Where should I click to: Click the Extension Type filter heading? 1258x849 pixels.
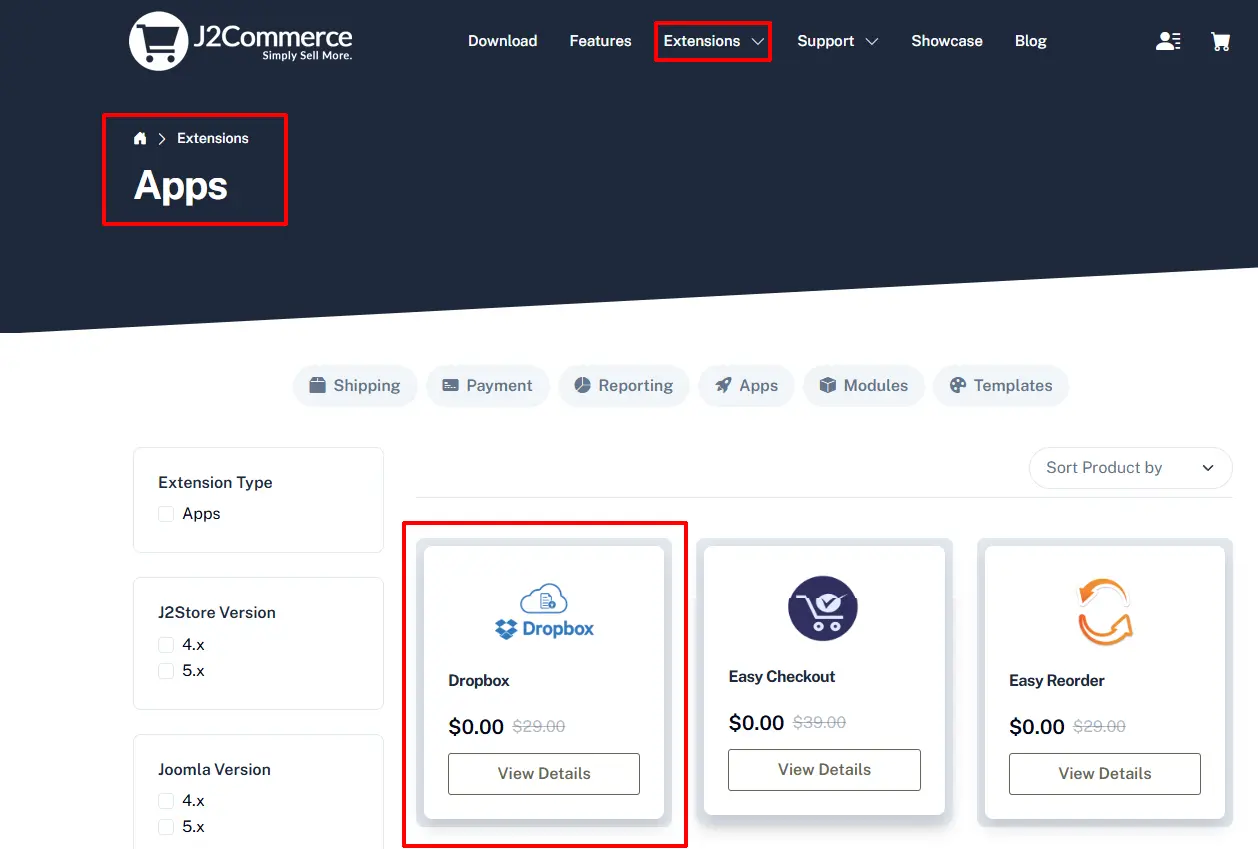[x=215, y=482]
